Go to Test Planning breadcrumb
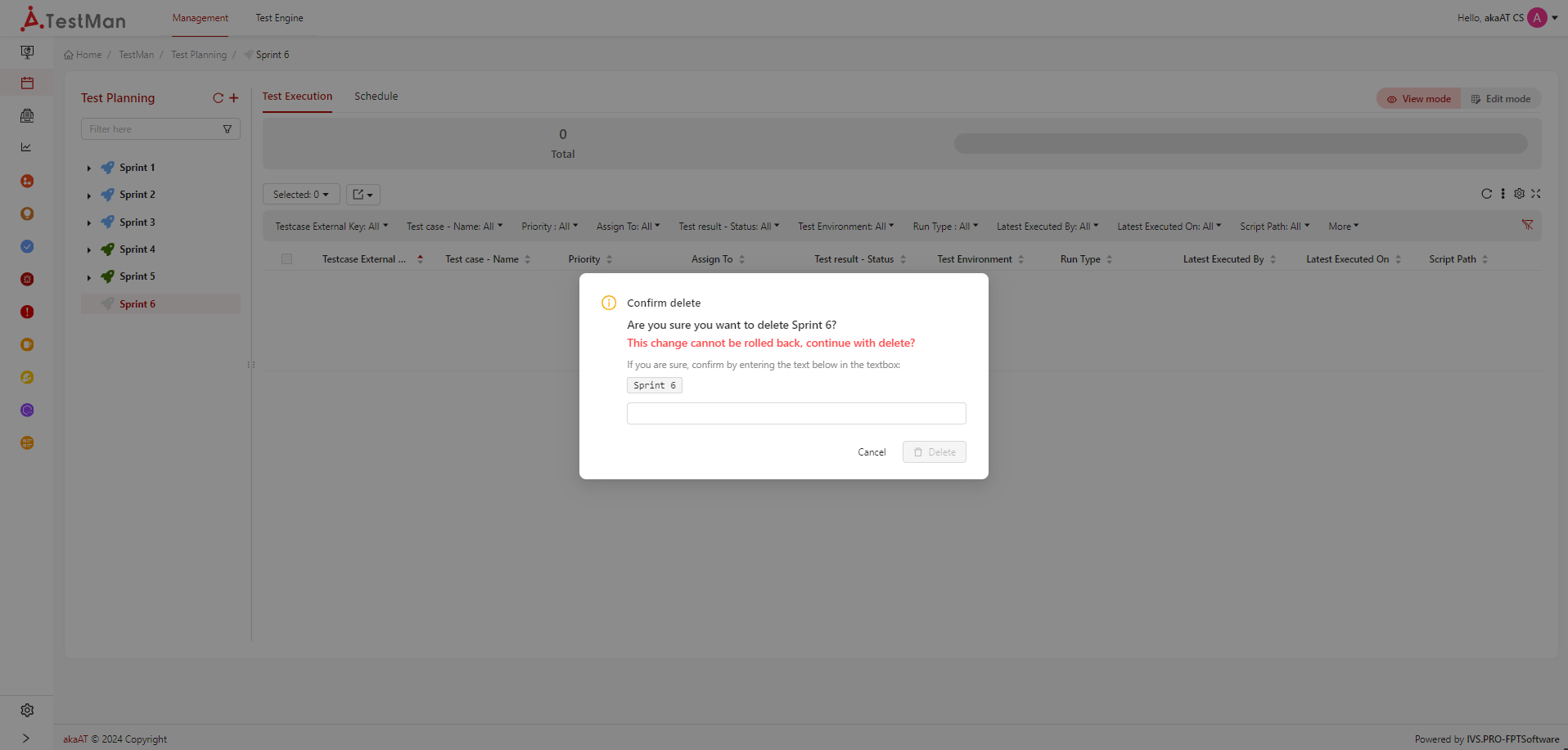This screenshot has width=1568, height=750. point(199,55)
